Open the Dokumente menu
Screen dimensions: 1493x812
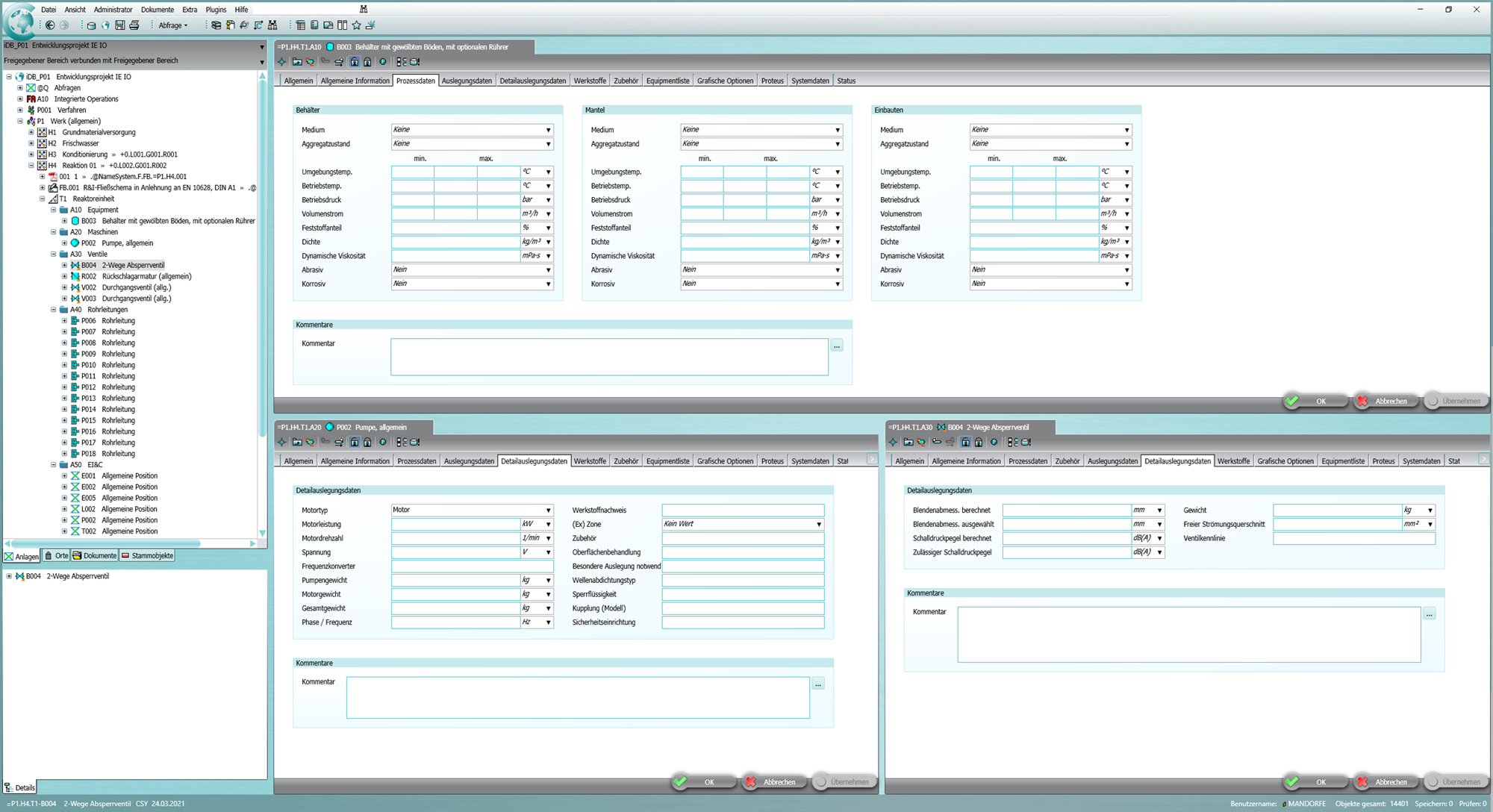pos(157,10)
